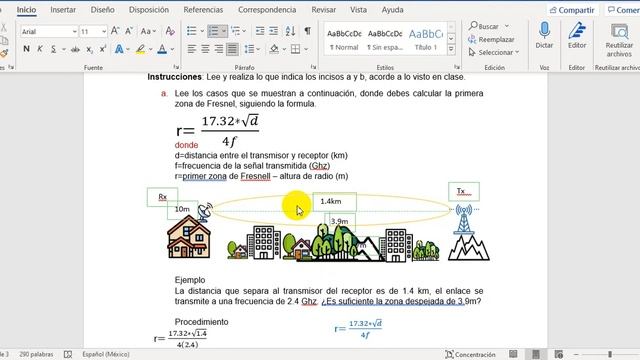Image resolution: width=640 pixels, height=360 pixels.
Task: Open Correspondencia ribbon tab
Action: (267, 10)
